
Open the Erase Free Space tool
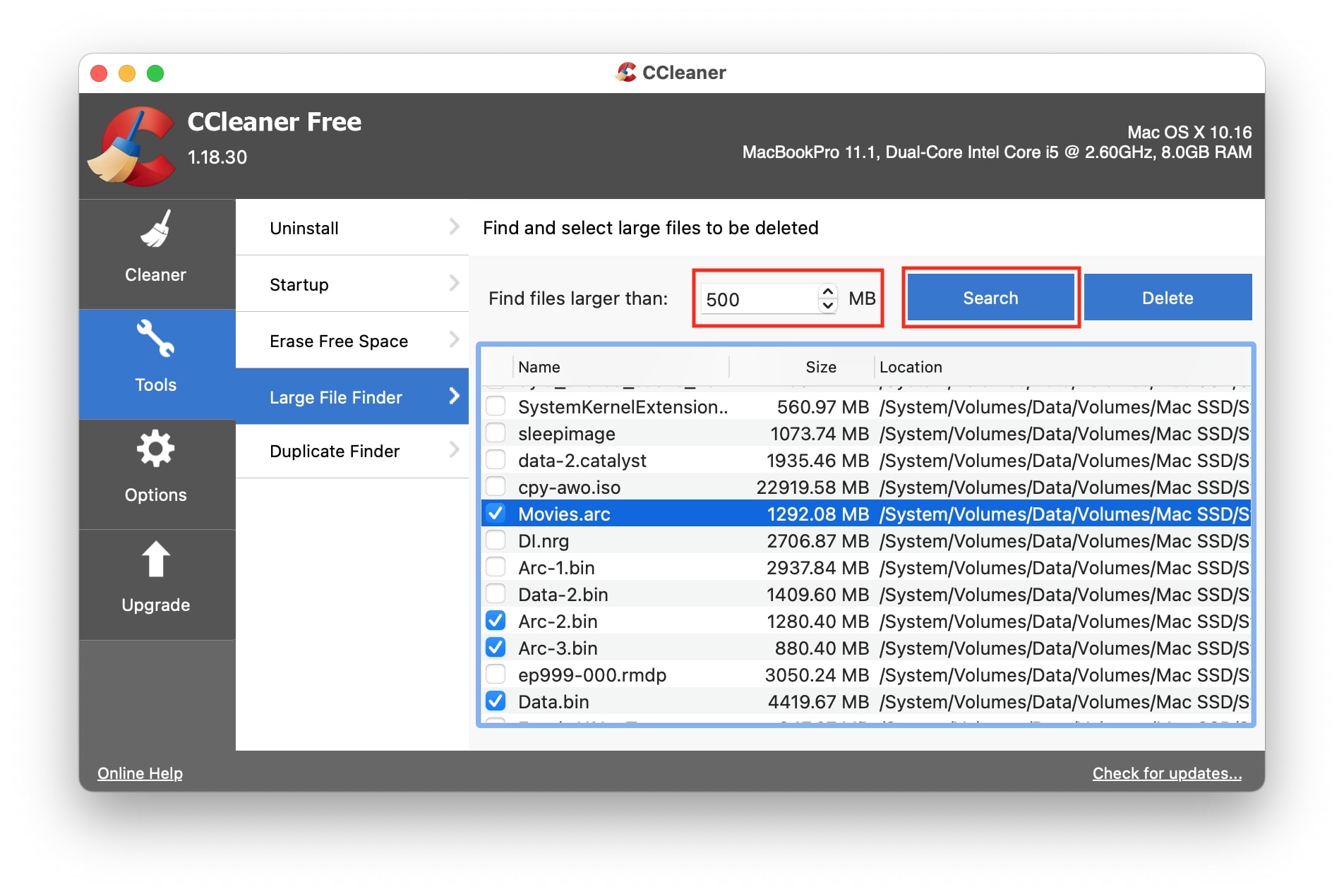352,340
